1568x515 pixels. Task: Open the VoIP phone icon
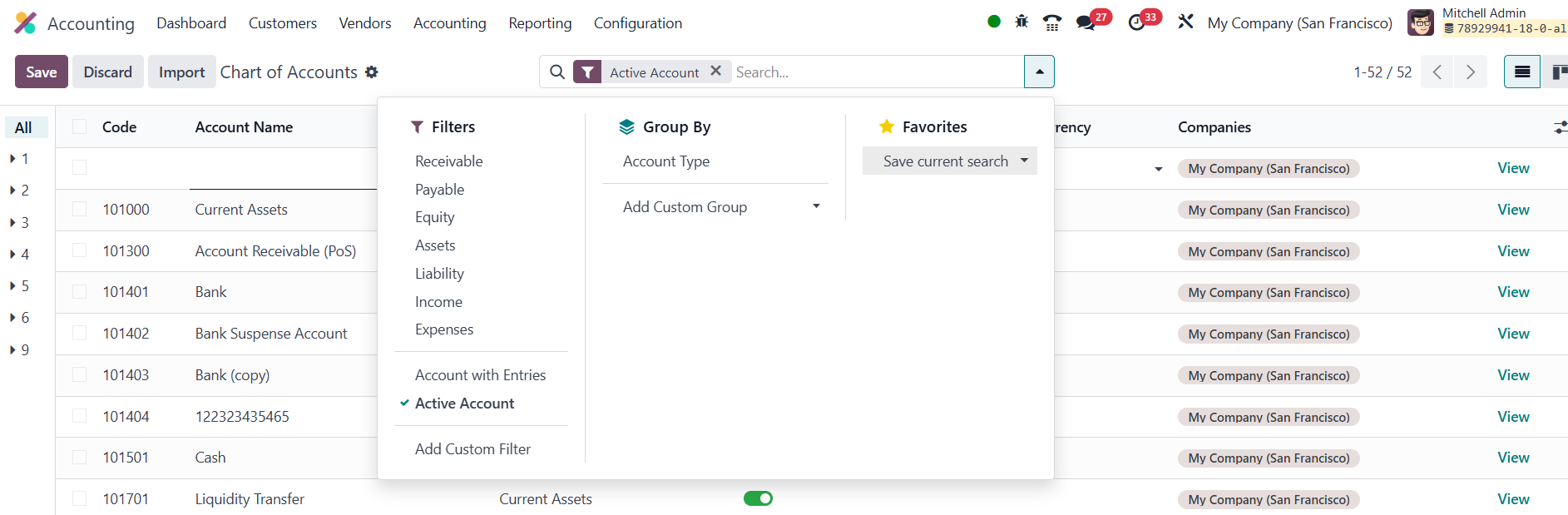1052,22
